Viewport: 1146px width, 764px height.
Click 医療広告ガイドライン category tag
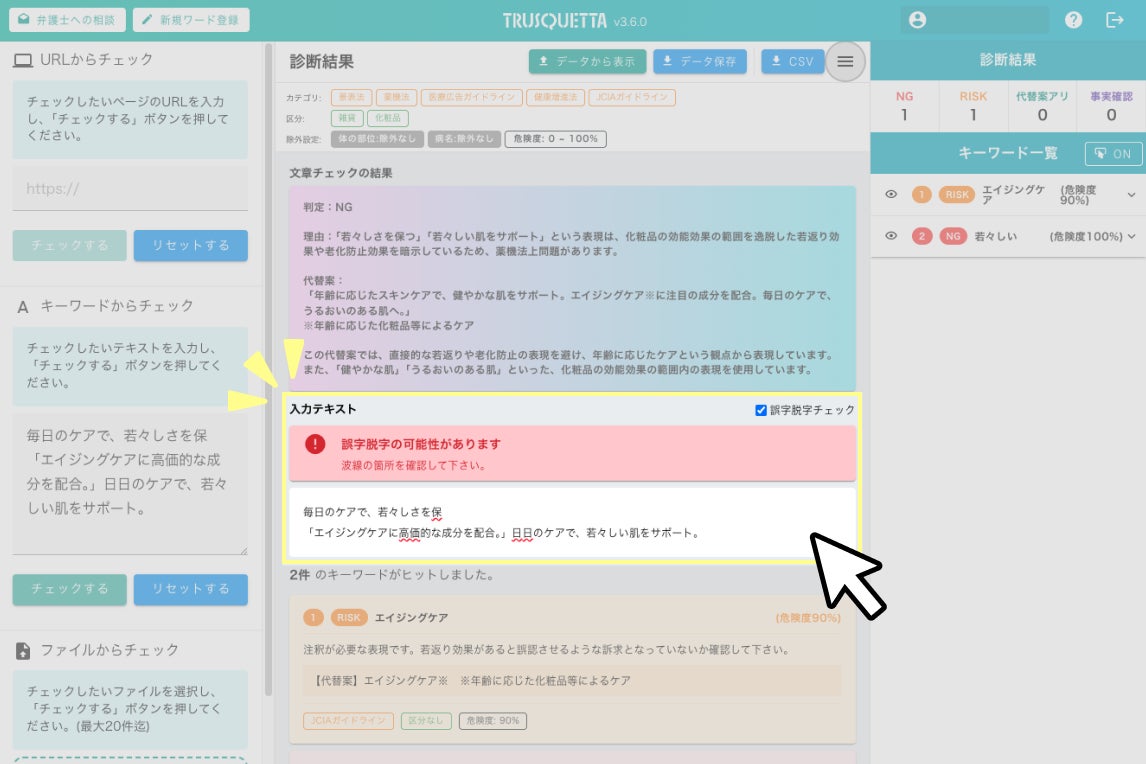click(472, 97)
